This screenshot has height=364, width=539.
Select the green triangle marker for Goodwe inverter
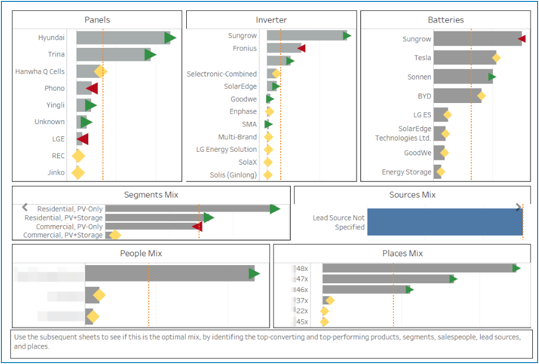point(270,99)
